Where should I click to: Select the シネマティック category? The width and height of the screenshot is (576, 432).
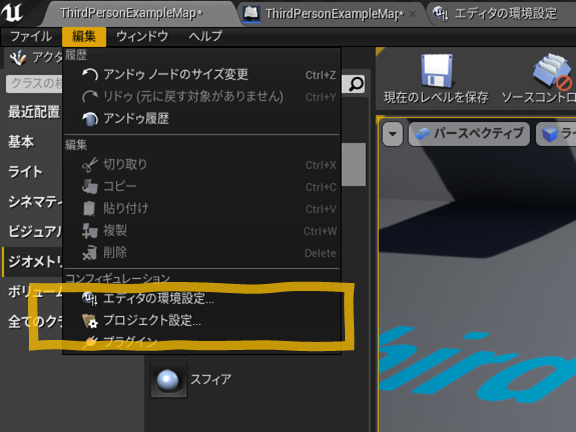(x=35, y=202)
